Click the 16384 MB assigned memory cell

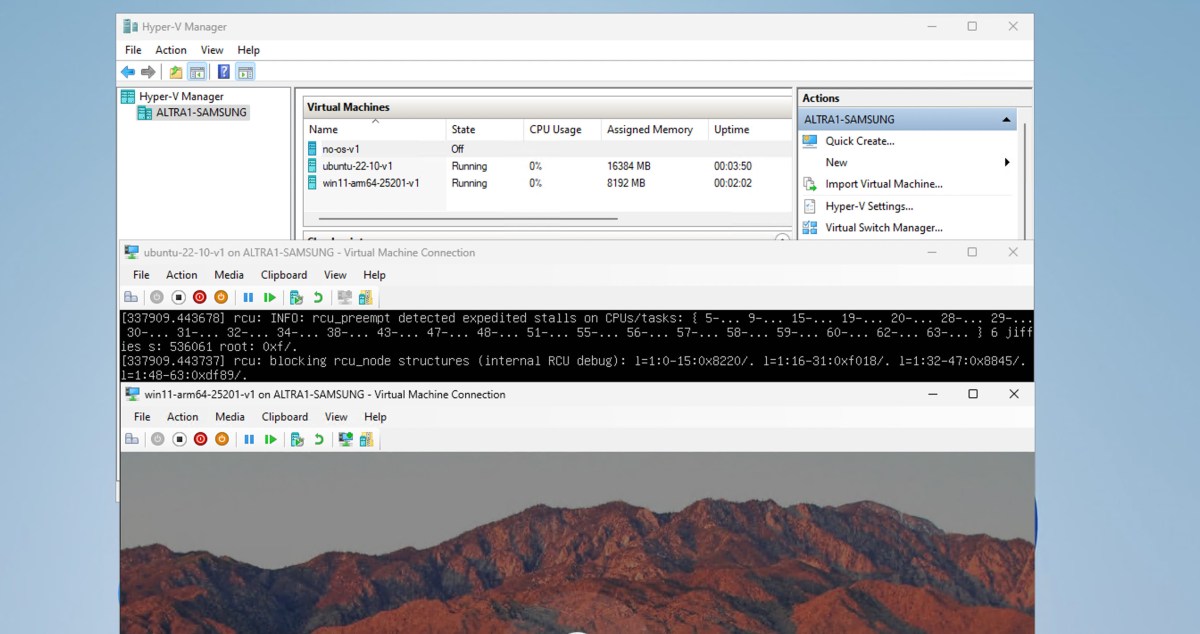(629, 166)
